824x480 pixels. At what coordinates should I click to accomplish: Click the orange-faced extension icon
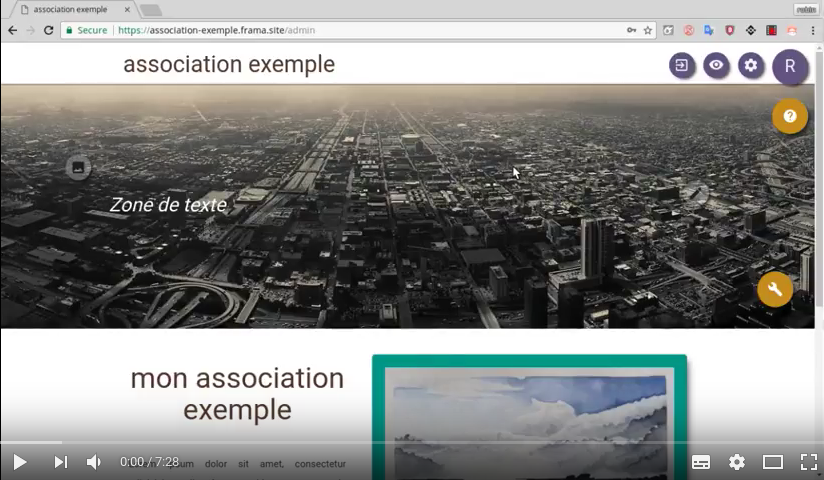pyautogui.click(x=791, y=30)
